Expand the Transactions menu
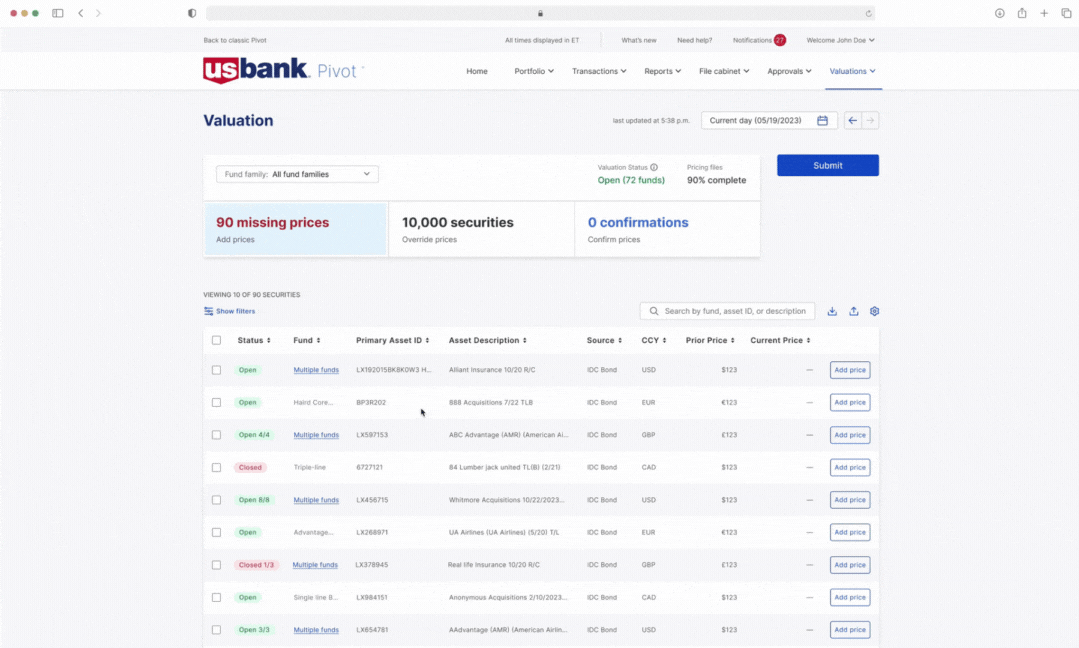The width and height of the screenshot is (1079, 648). coord(599,71)
